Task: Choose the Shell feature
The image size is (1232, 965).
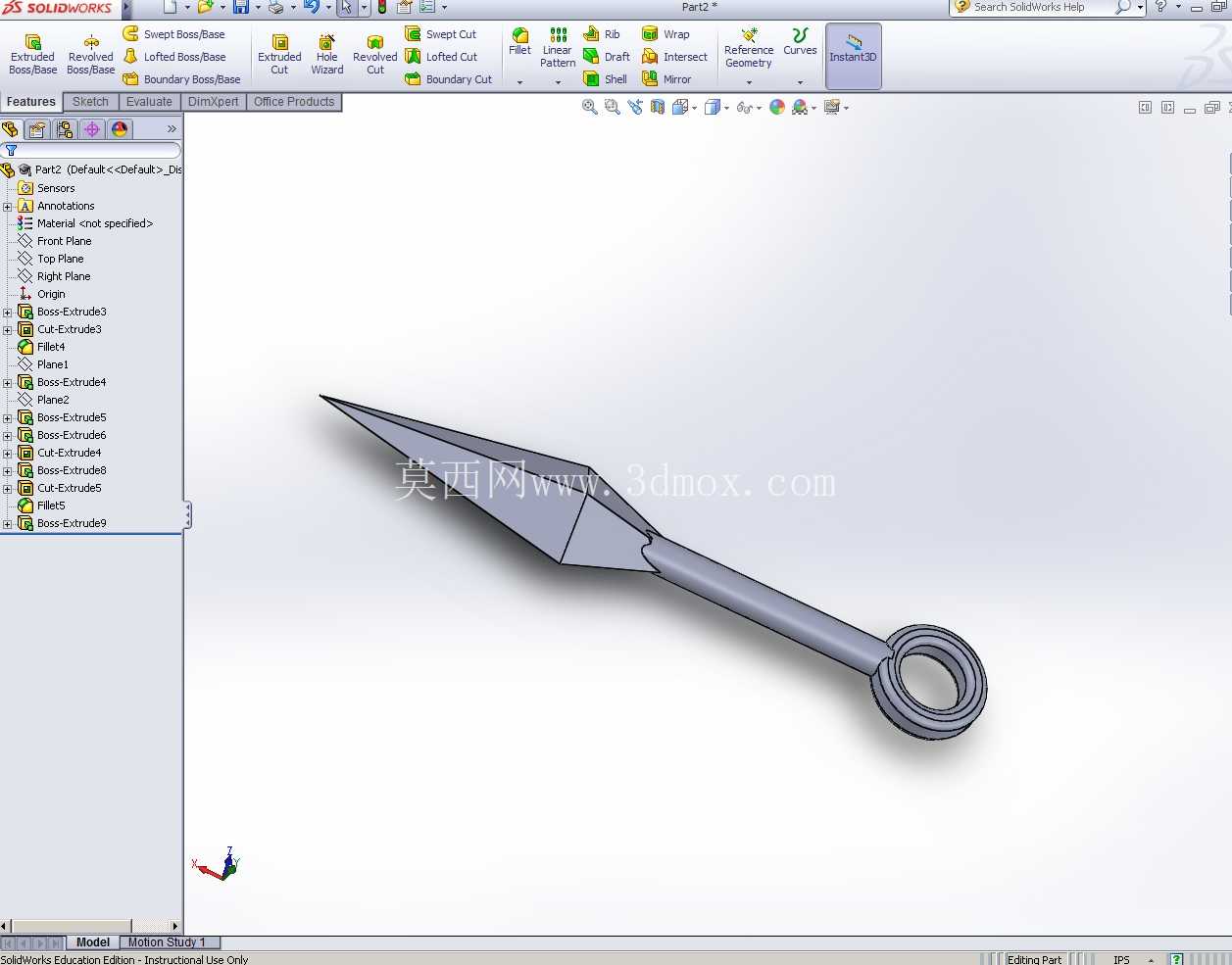Action: coord(605,79)
